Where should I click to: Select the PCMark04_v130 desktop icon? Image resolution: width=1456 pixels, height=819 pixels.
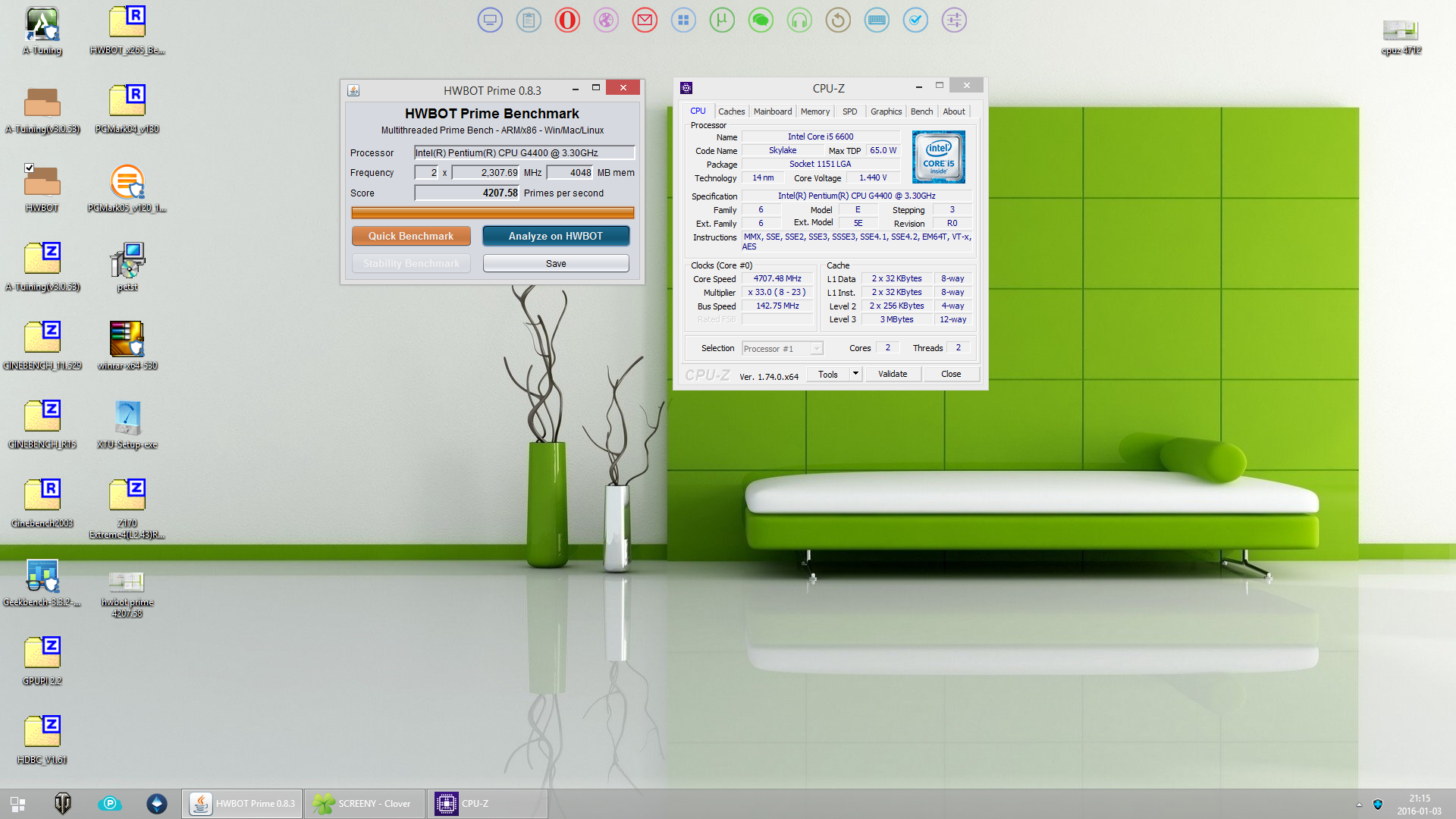[x=127, y=109]
